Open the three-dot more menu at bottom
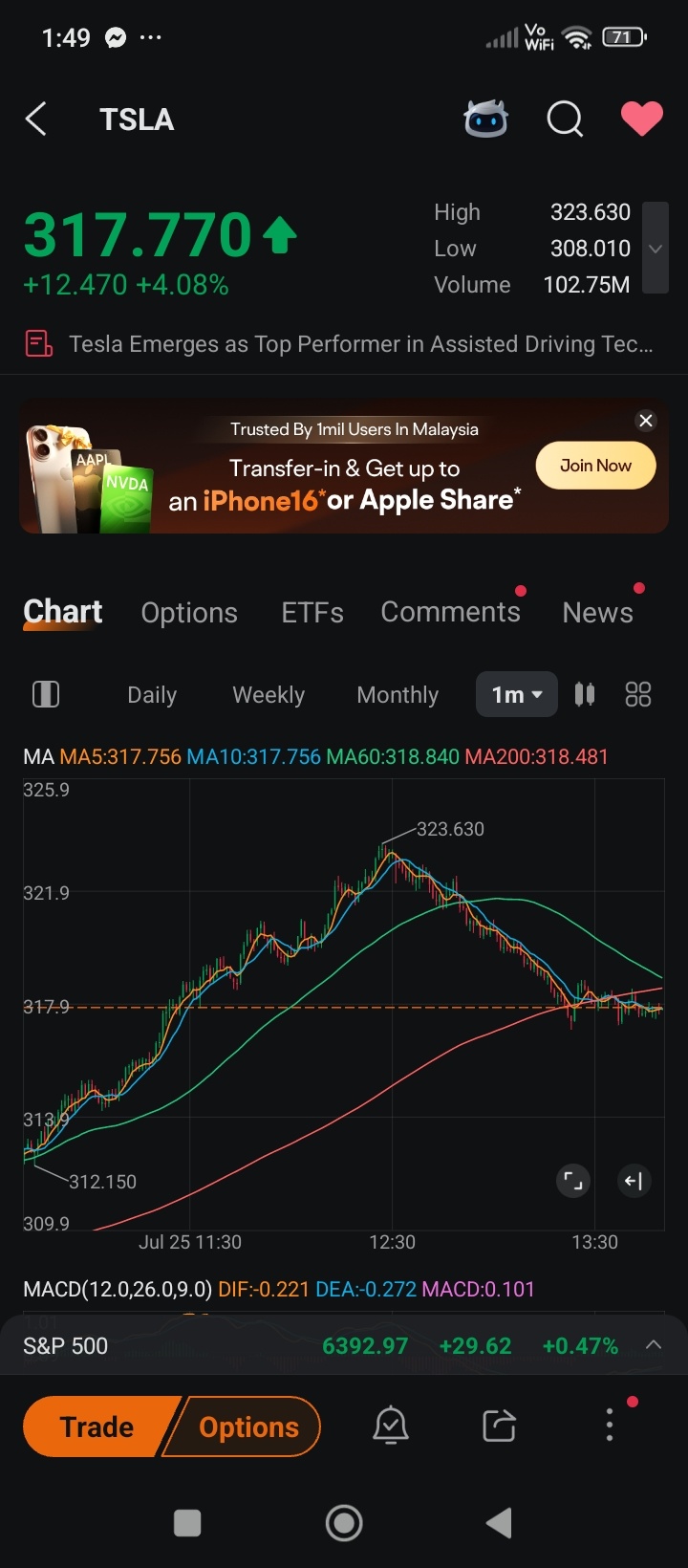Image resolution: width=688 pixels, height=1568 pixels. (x=610, y=1425)
